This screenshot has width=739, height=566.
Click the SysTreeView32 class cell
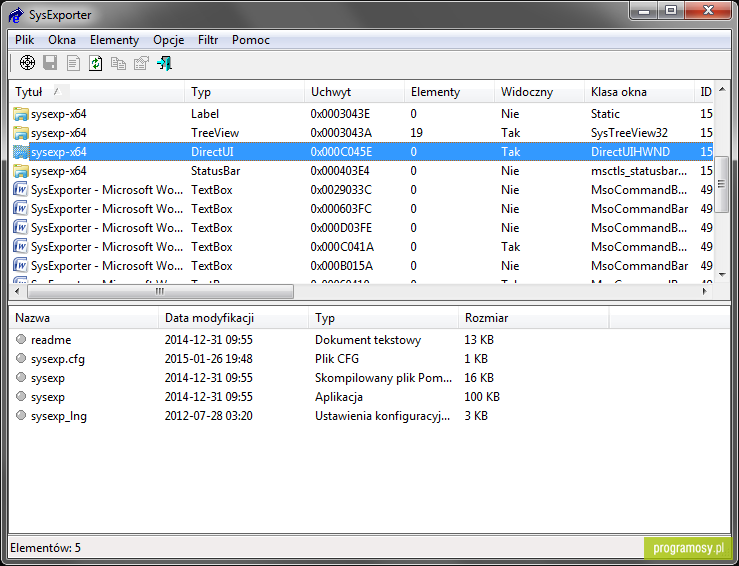coord(629,133)
